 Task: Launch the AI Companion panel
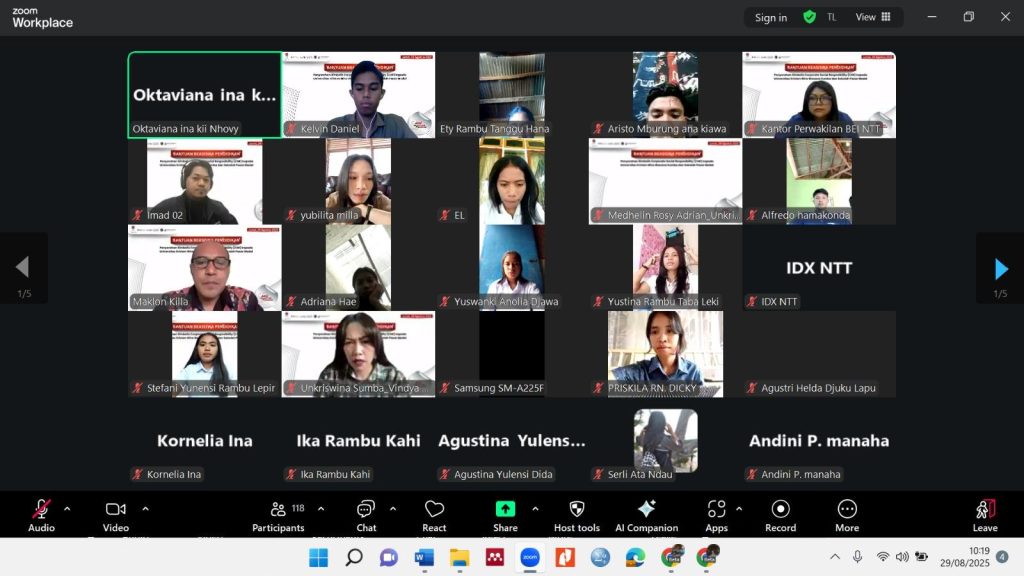coord(646,515)
